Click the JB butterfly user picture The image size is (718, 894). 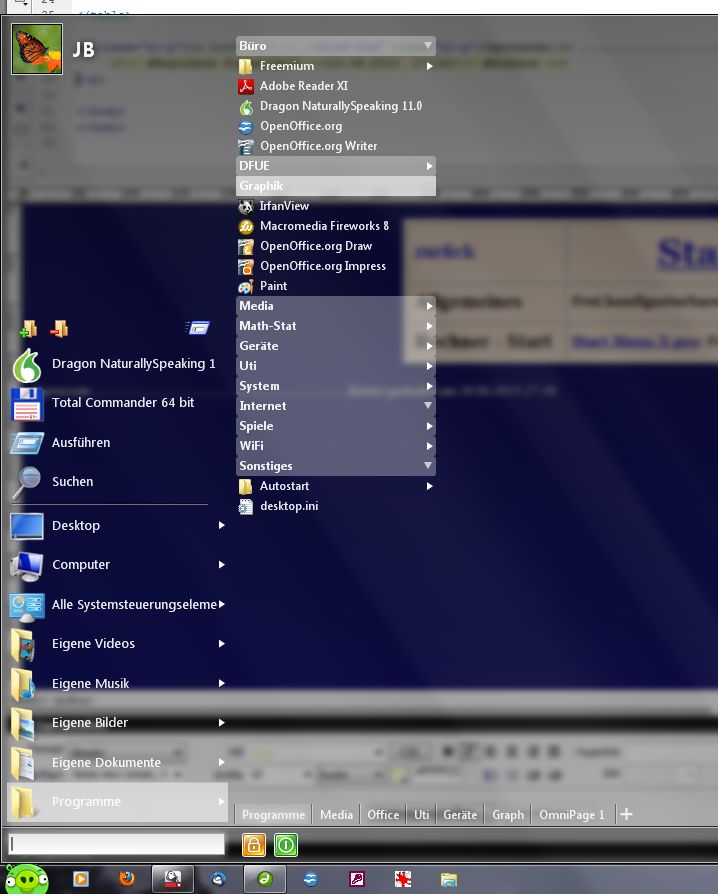click(37, 49)
